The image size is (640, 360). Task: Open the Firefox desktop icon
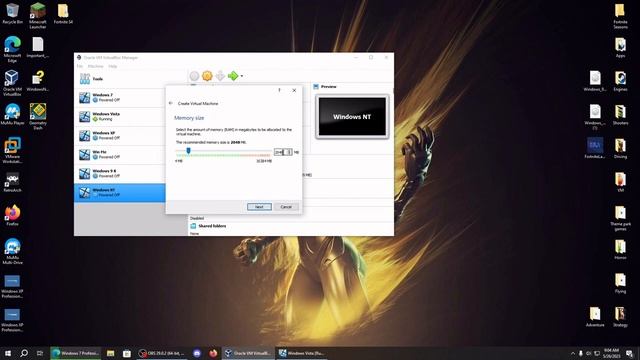tap(12, 216)
